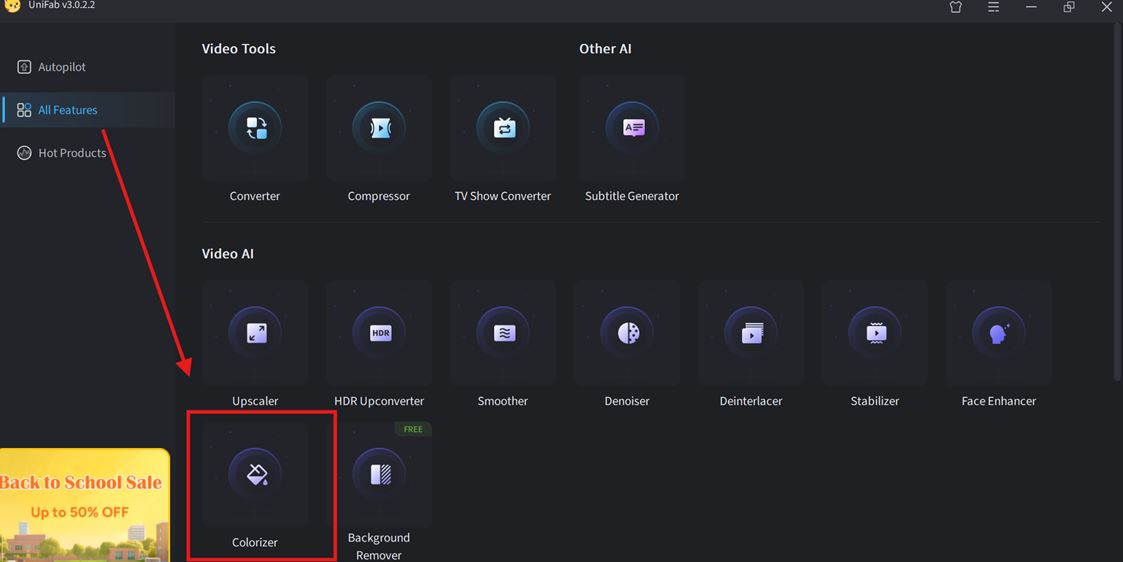Go to Hot Products section
The height and width of the screenshot is (562, 1123).
tap(72, 153)
